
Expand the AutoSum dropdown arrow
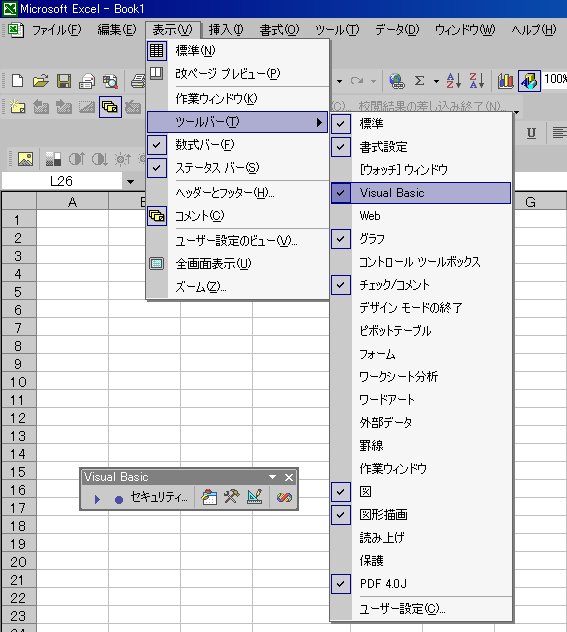click(436, 81)
